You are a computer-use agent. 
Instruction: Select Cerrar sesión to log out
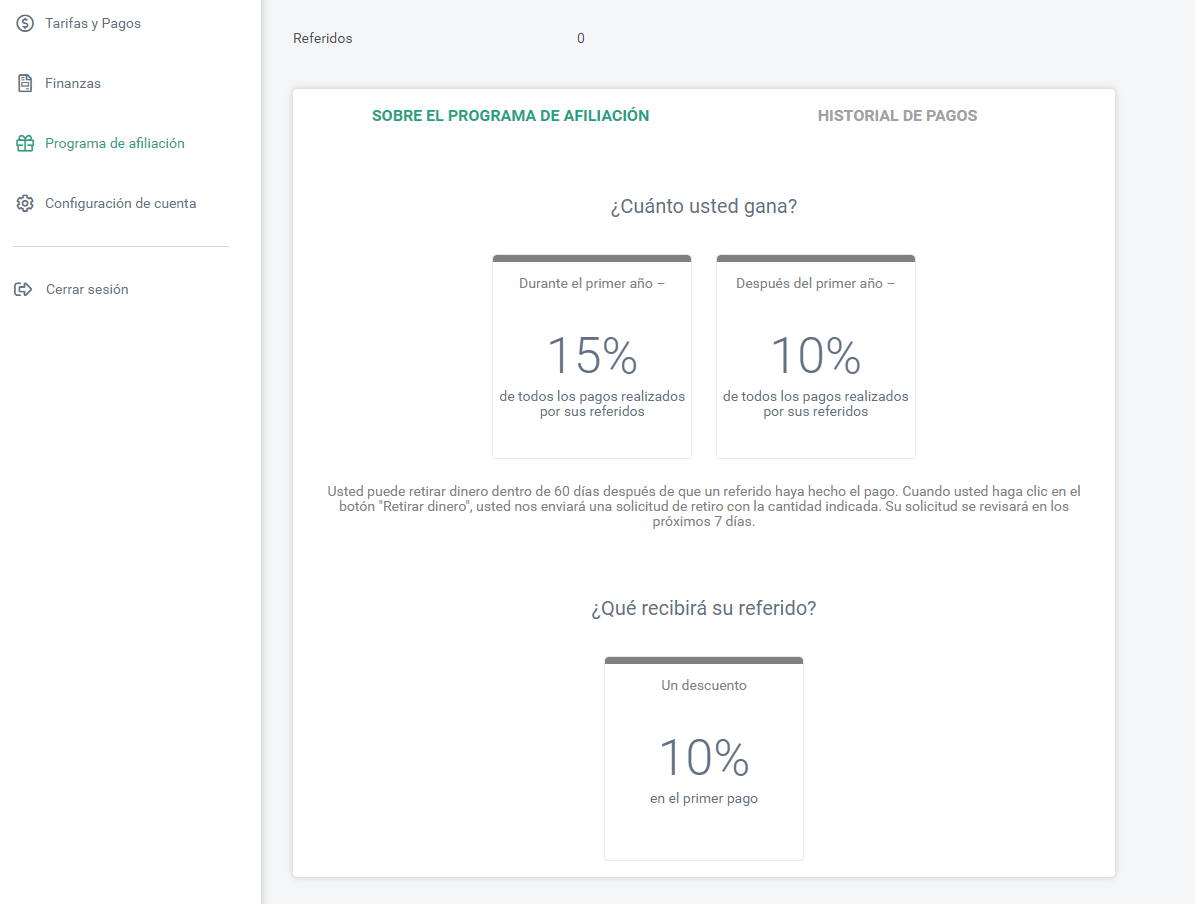[x=87, y=290]
